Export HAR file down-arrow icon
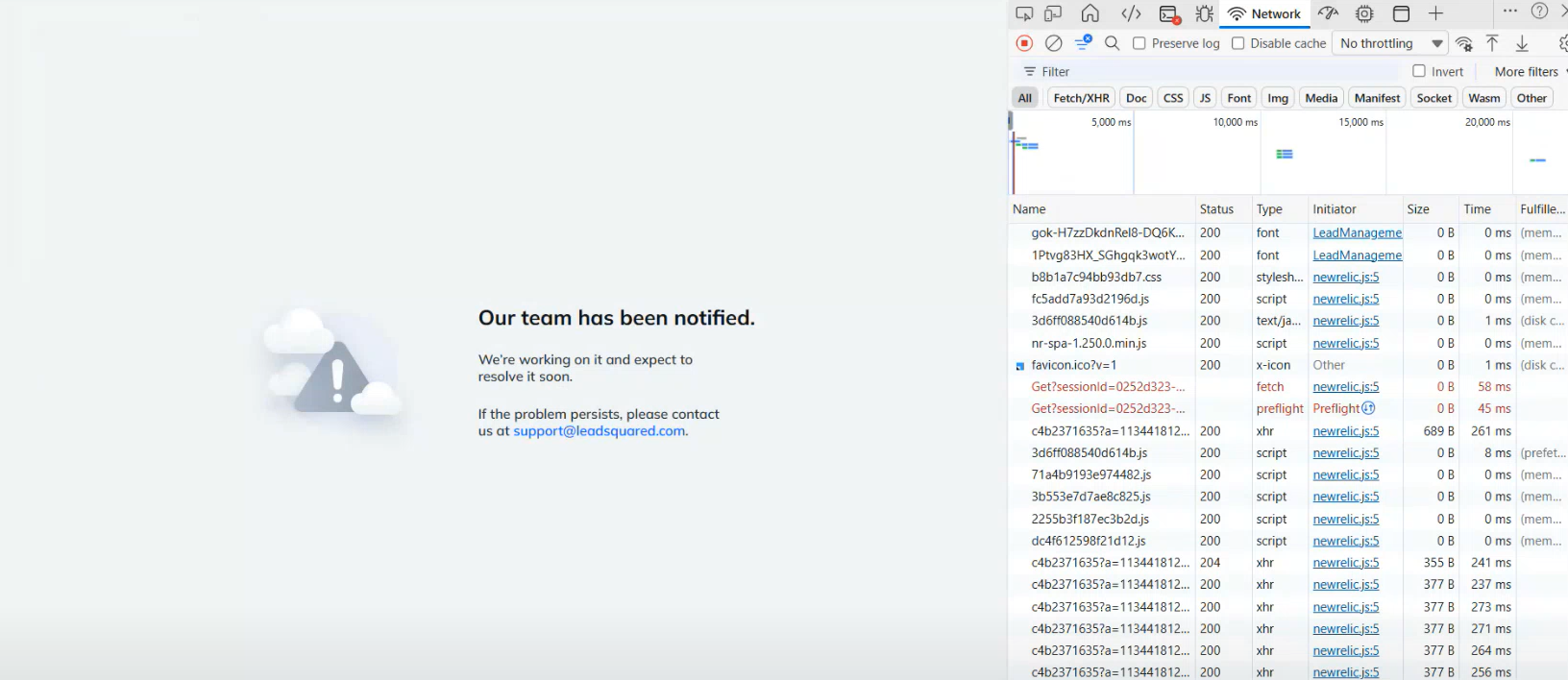This screenshot has height=680, width=1568. pos(1522,43)
